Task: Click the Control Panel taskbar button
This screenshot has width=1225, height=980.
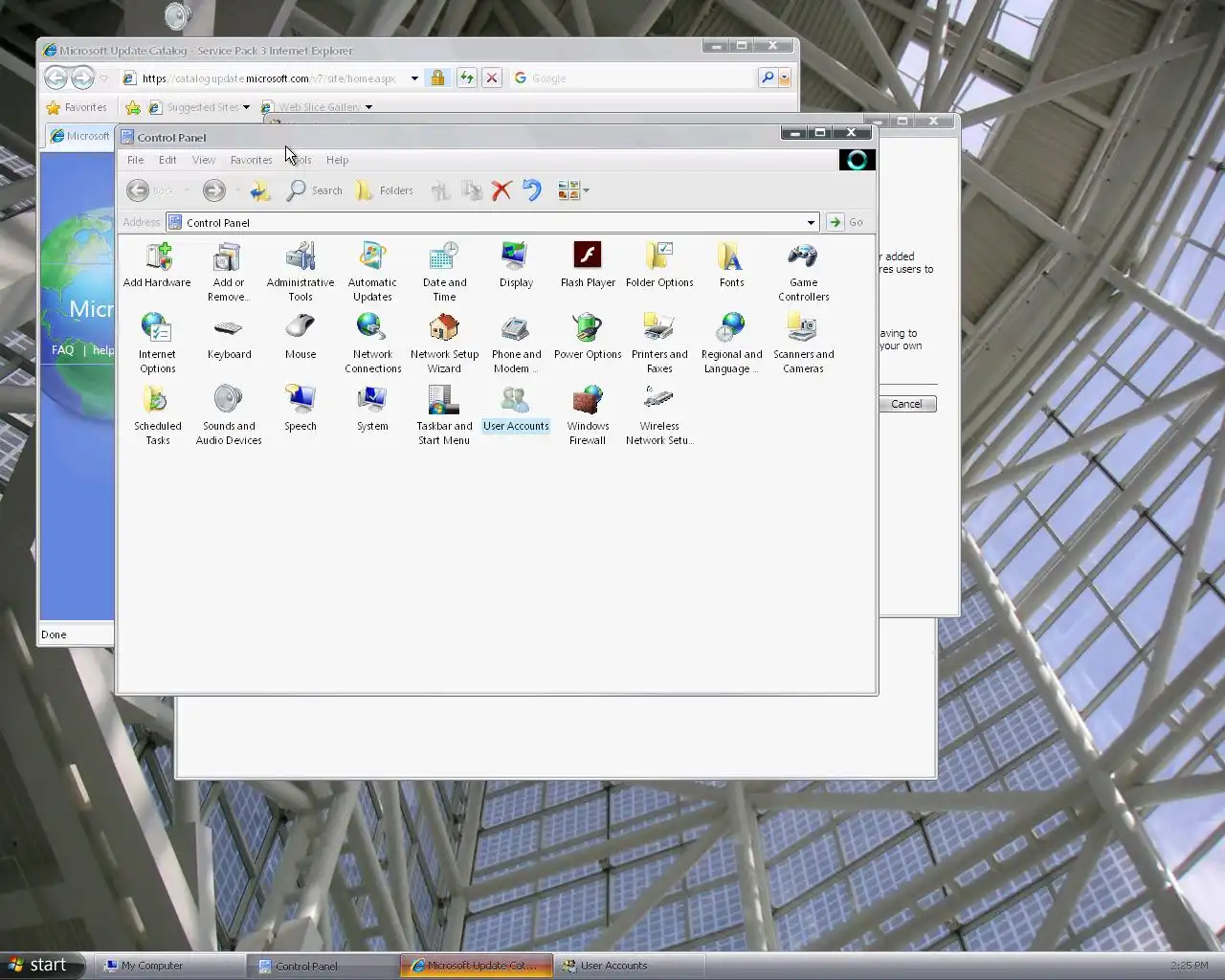Action: point(323,966)
